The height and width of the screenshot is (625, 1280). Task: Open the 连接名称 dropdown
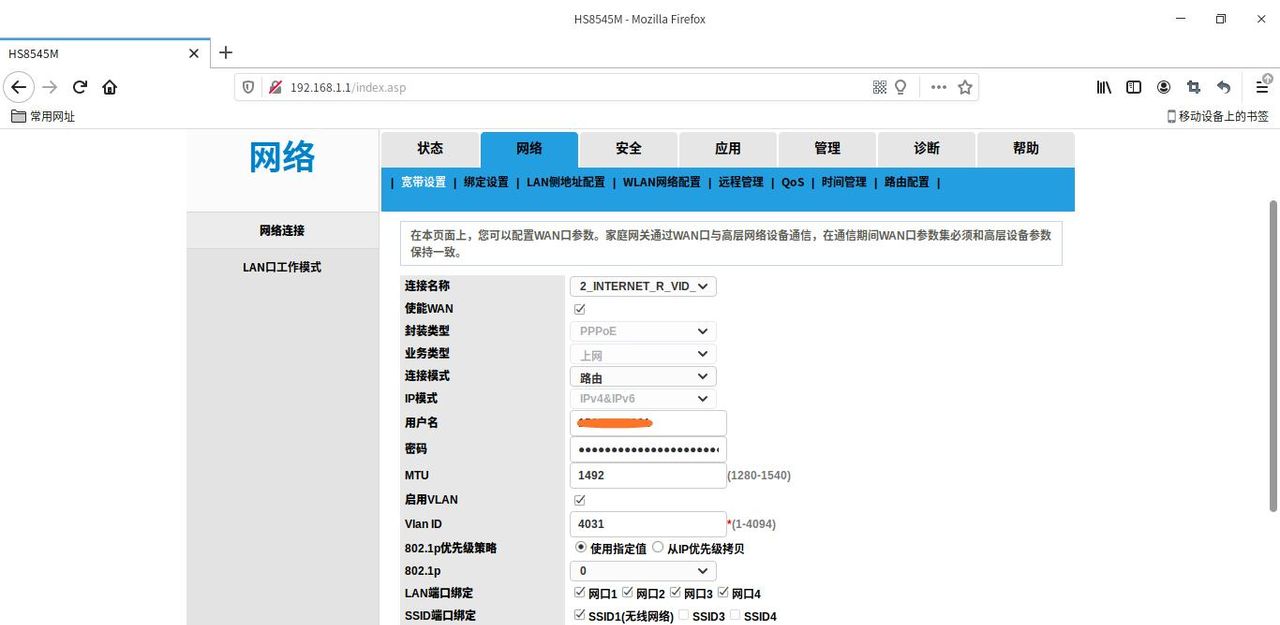pyautogui.click(x=643, y=286)
